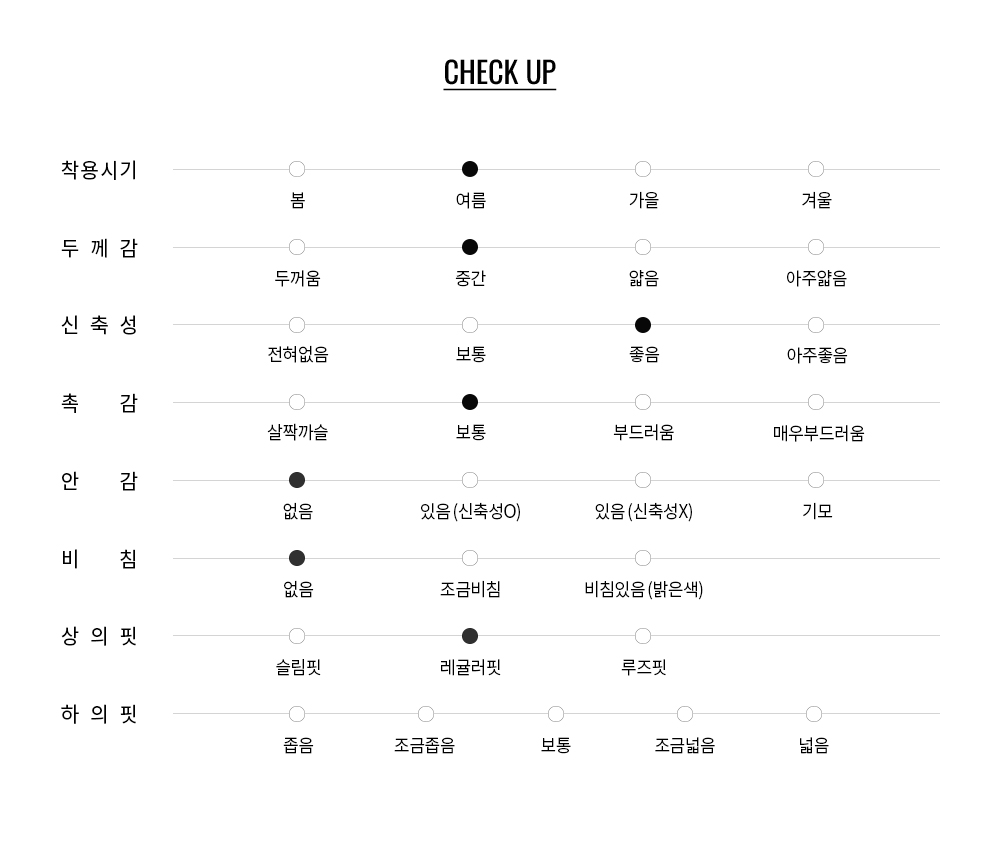This screenshot has height=852, width=1000.
Task: Select the 슬림핏 top fit circle
Action: [x=297, y=636]
